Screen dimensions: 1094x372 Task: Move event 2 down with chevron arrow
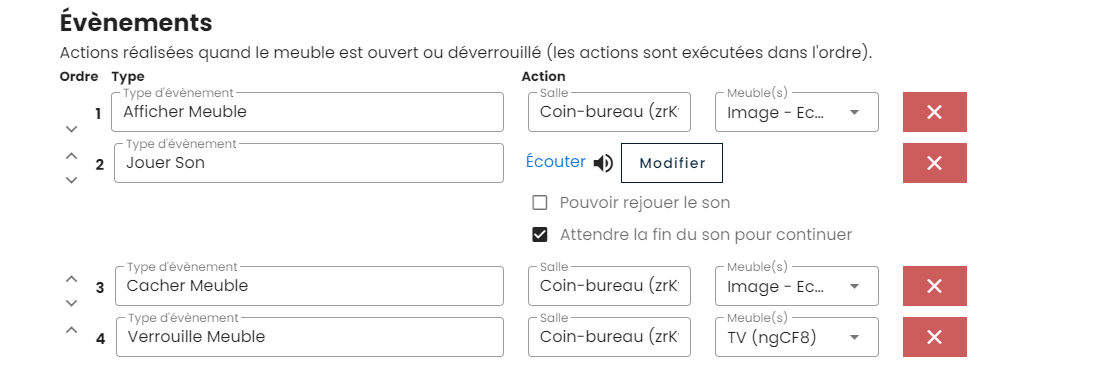click(x=71, y=180)
